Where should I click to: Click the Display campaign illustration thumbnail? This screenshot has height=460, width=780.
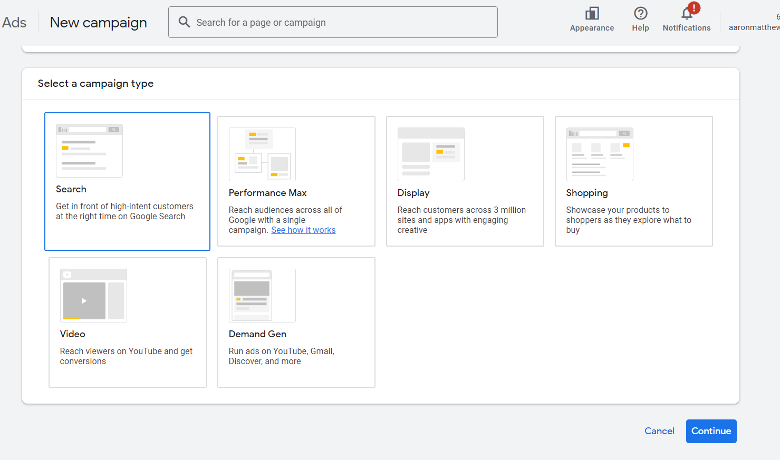coord(431,154)
